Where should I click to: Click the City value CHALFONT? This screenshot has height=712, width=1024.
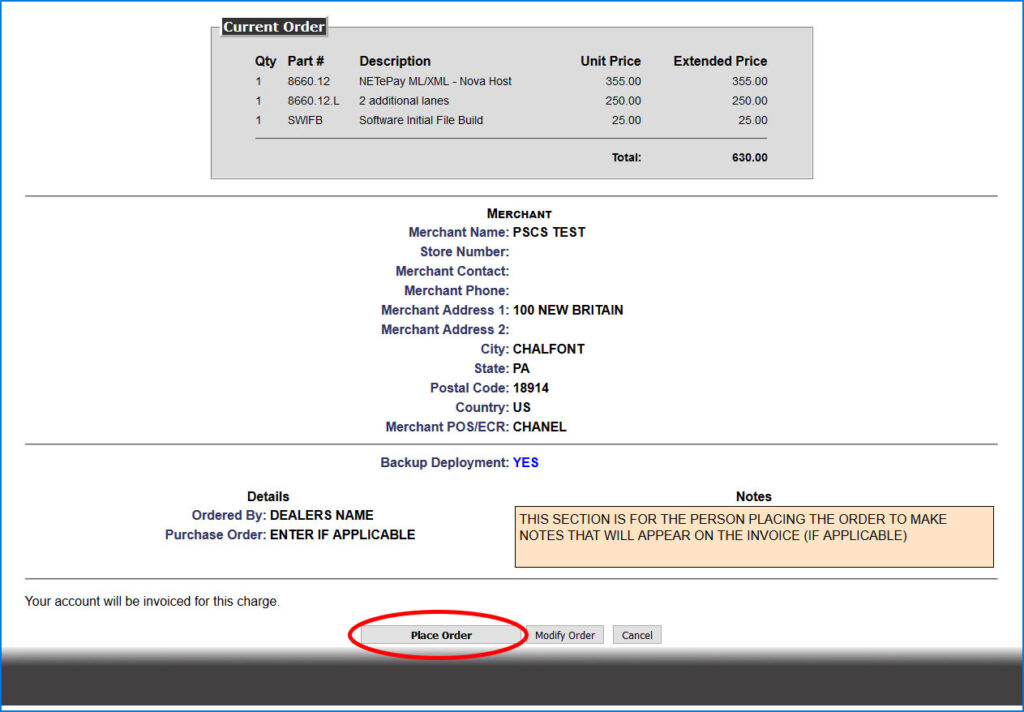549,349
